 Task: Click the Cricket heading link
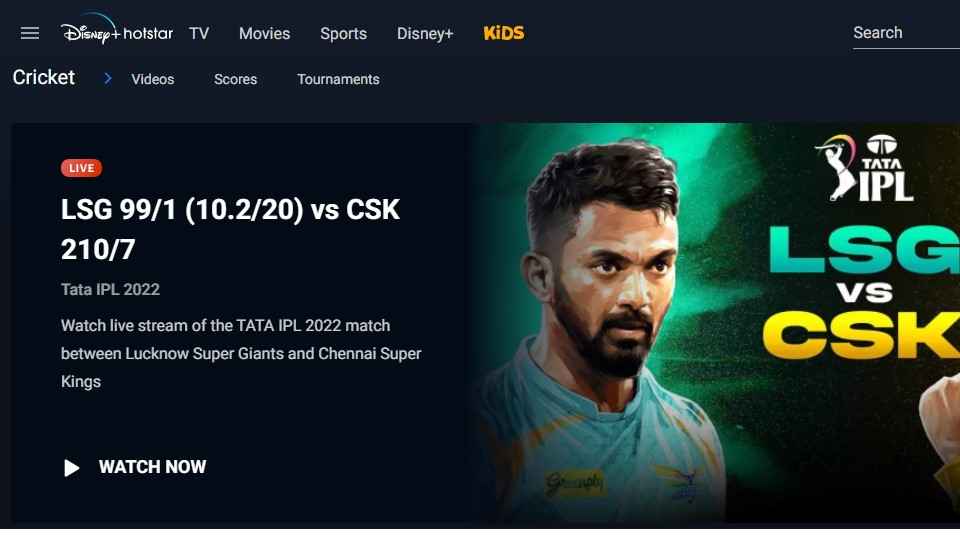coord(43,78)
